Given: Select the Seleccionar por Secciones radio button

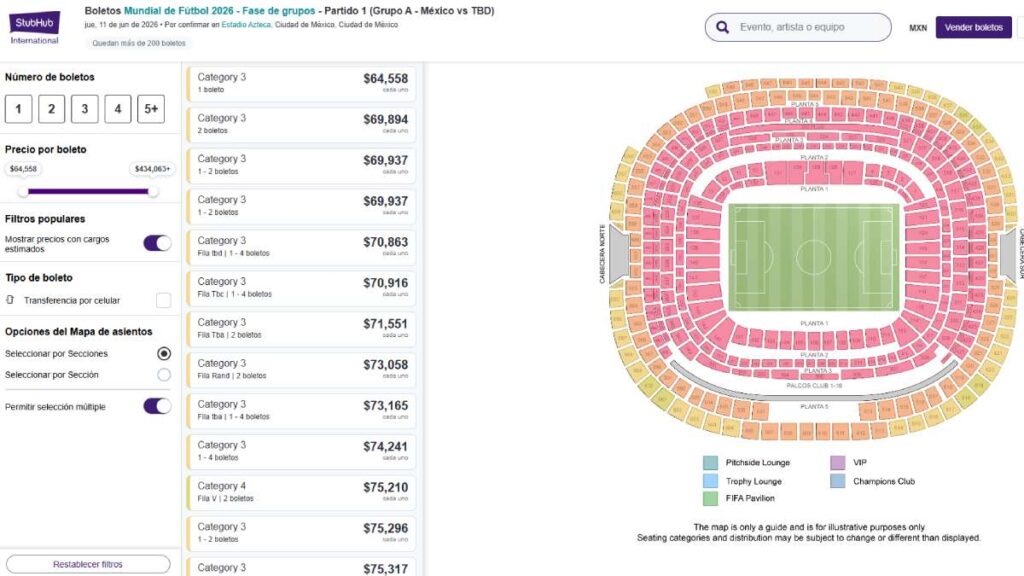Looking at the screenshot, I should pos(164,353).
